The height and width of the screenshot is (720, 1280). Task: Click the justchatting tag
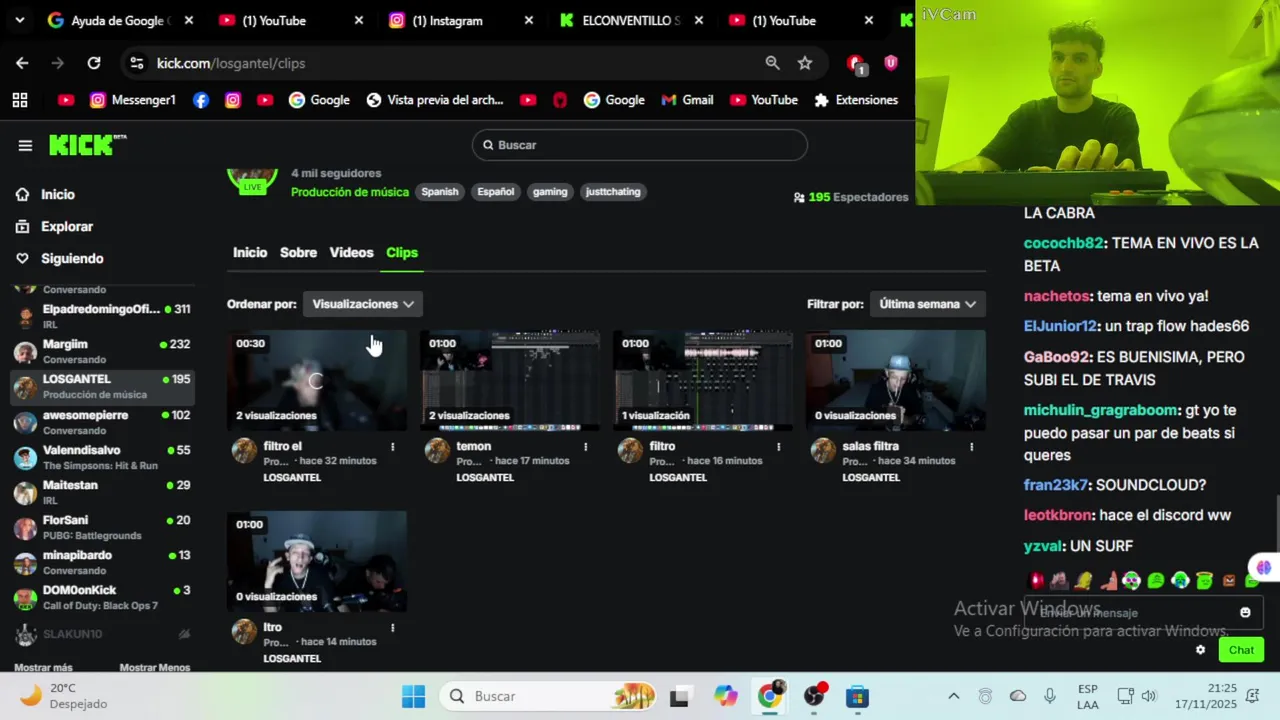613,192
